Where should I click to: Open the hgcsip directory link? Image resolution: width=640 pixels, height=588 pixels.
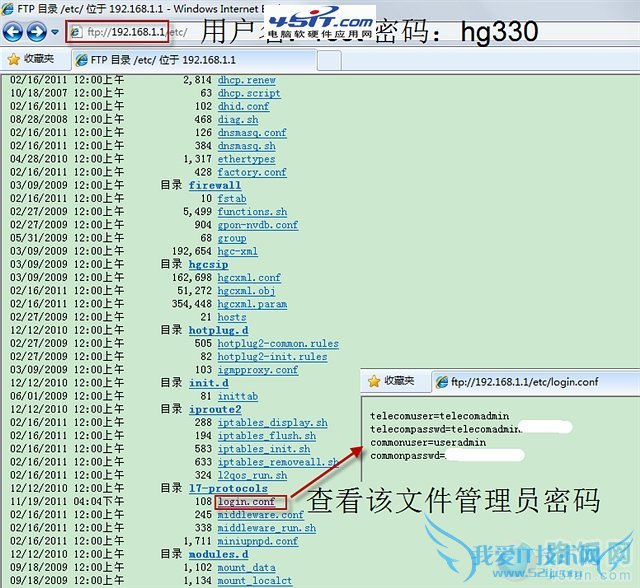pyautogui.click(x=209, y=264)
